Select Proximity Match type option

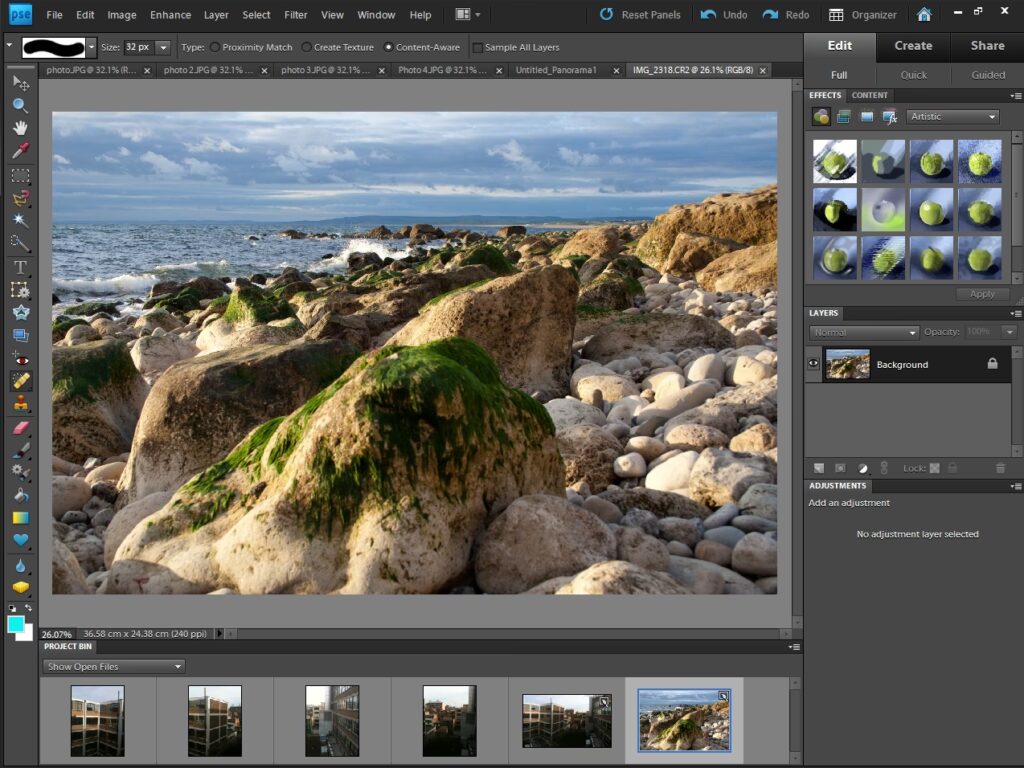point(215,48)
